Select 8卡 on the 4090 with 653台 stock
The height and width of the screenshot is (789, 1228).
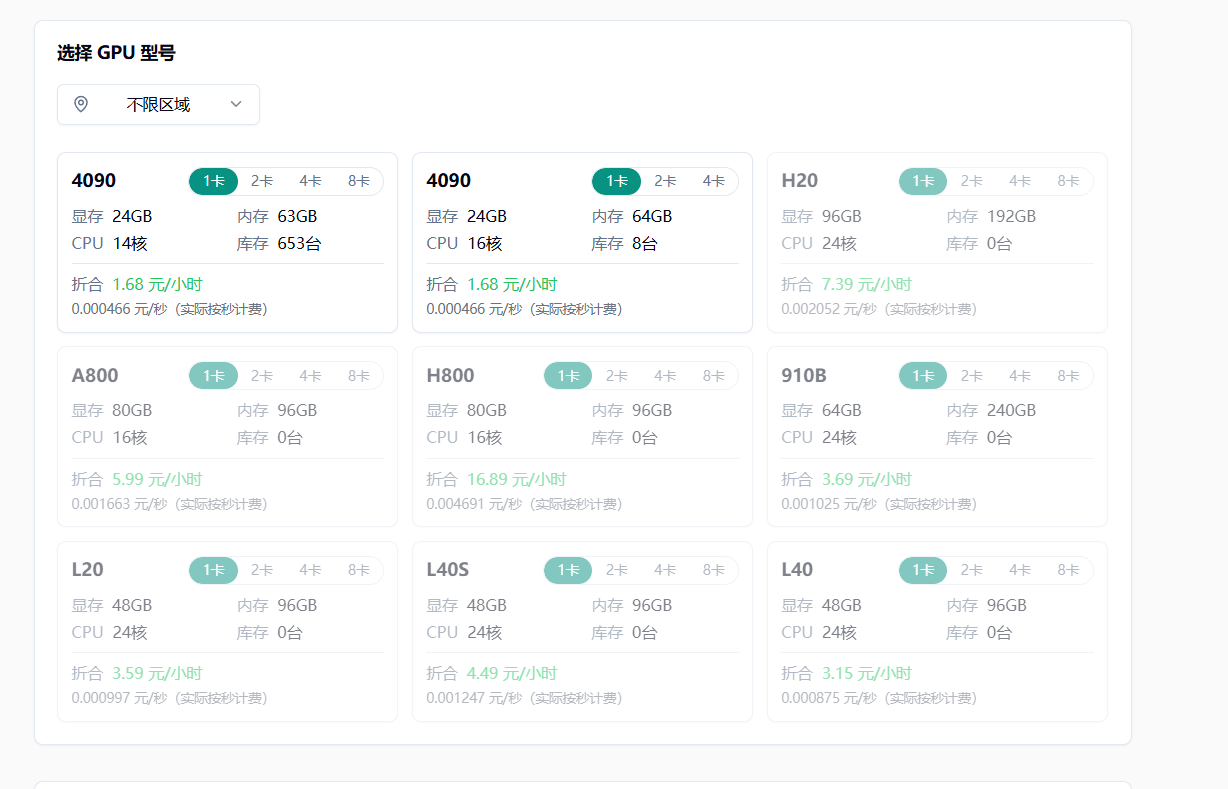click(359, 181)
